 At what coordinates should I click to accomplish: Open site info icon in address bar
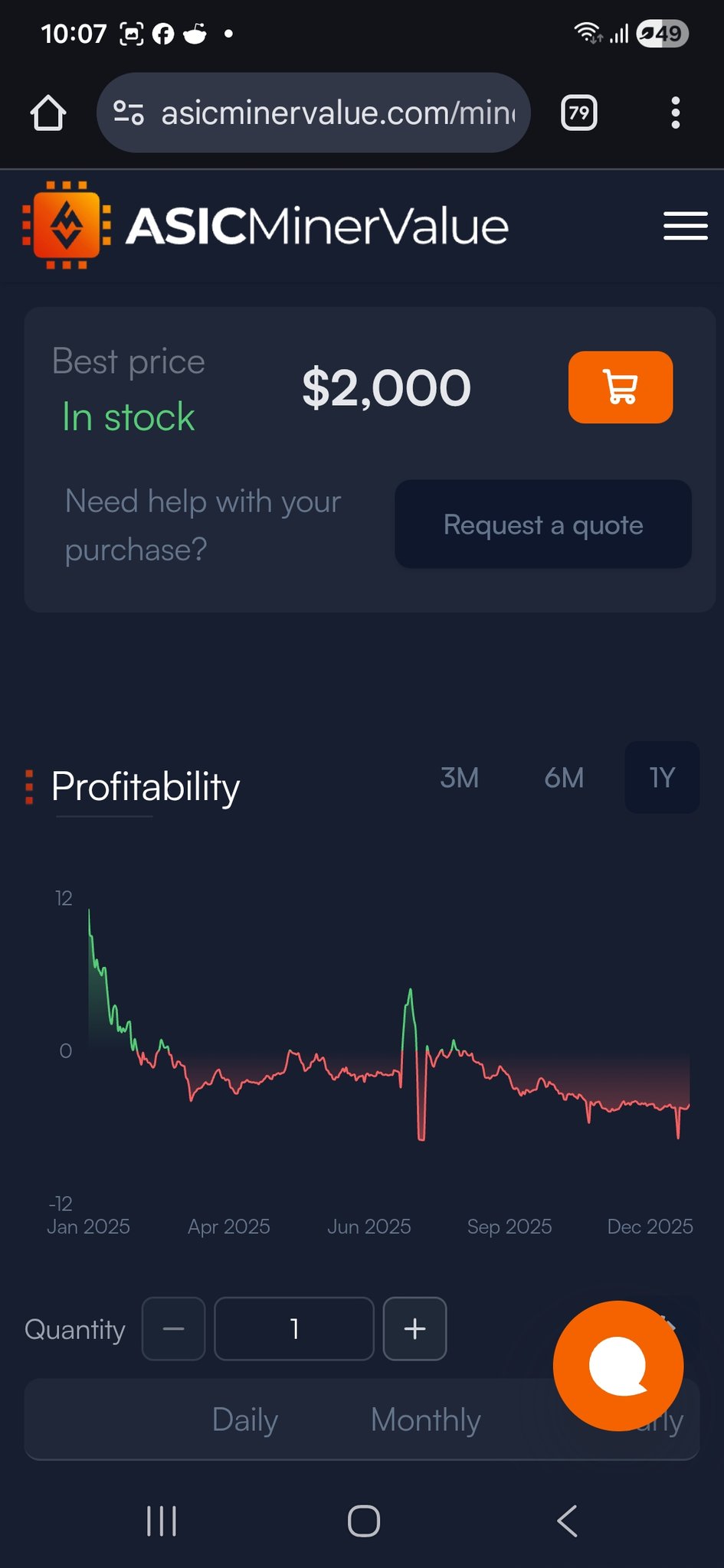(x=129, y=113)
